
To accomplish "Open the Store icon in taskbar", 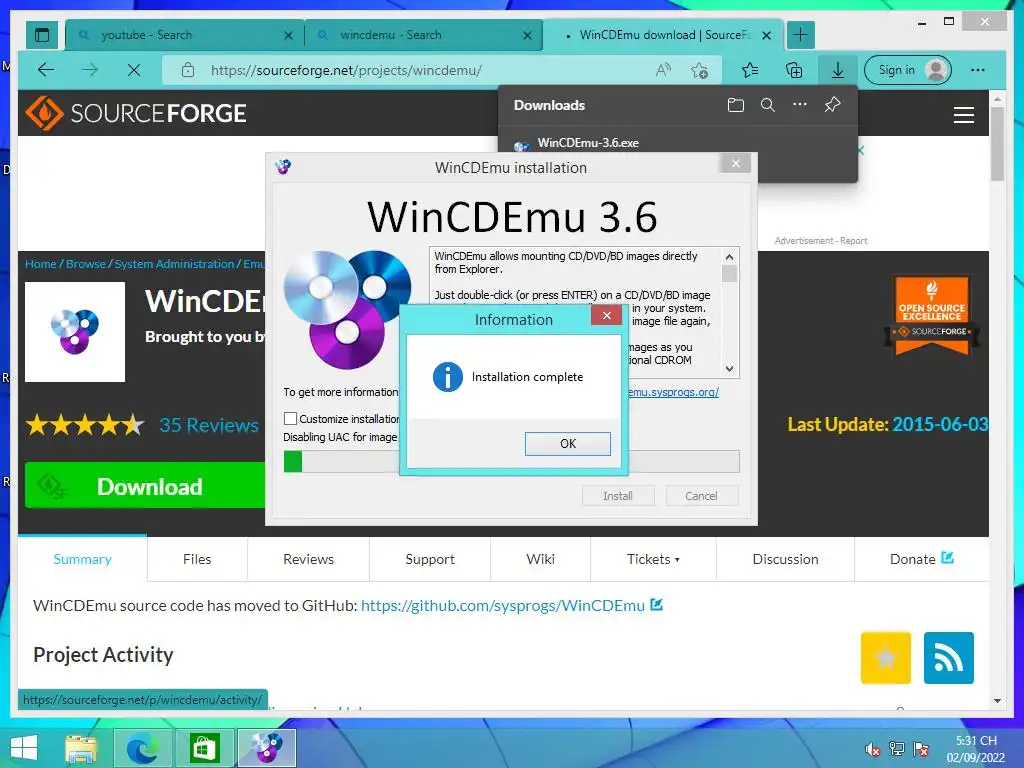I will [204, 748].
